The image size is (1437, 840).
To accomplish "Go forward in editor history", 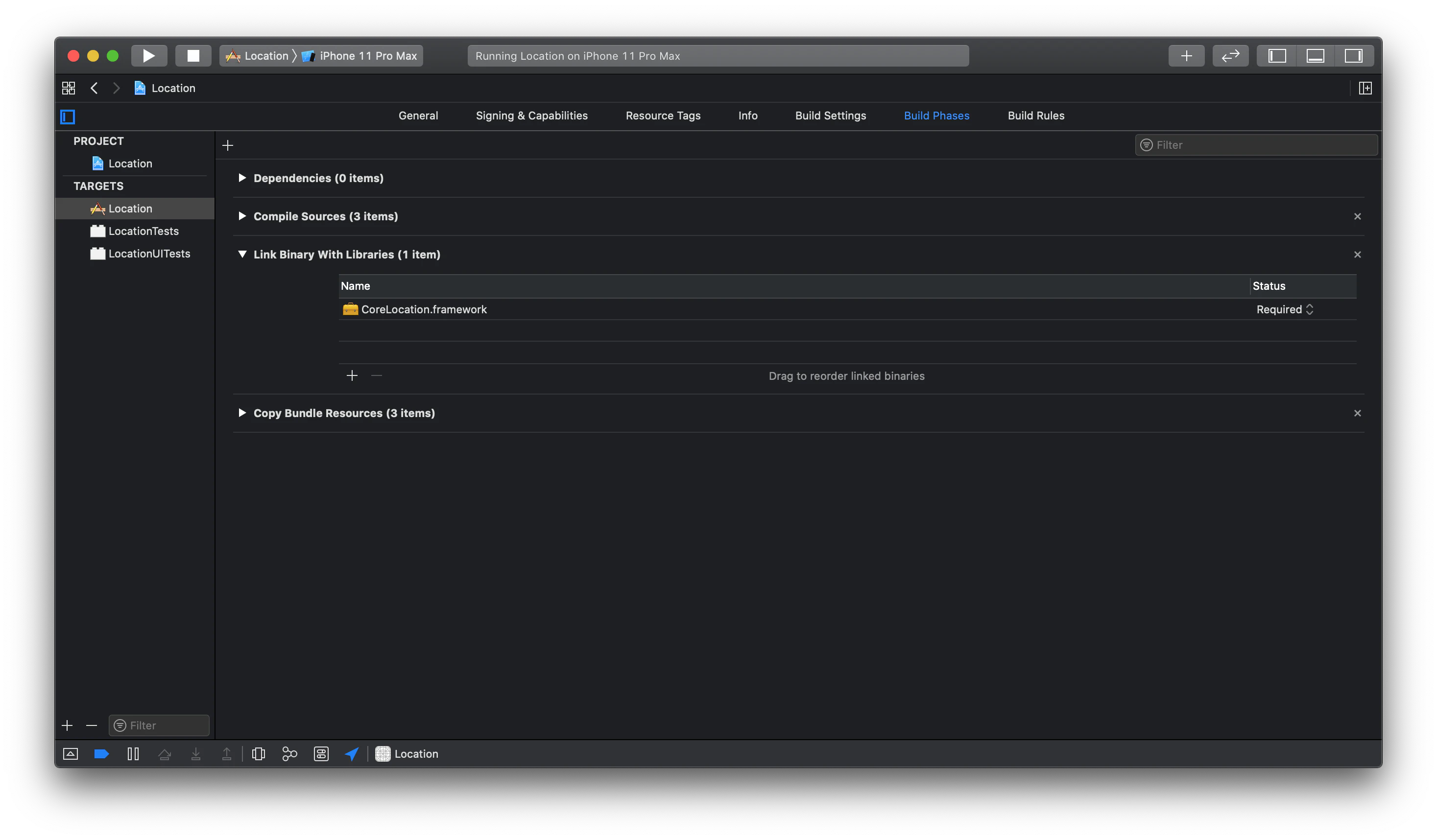I will [x=117, y=88].
